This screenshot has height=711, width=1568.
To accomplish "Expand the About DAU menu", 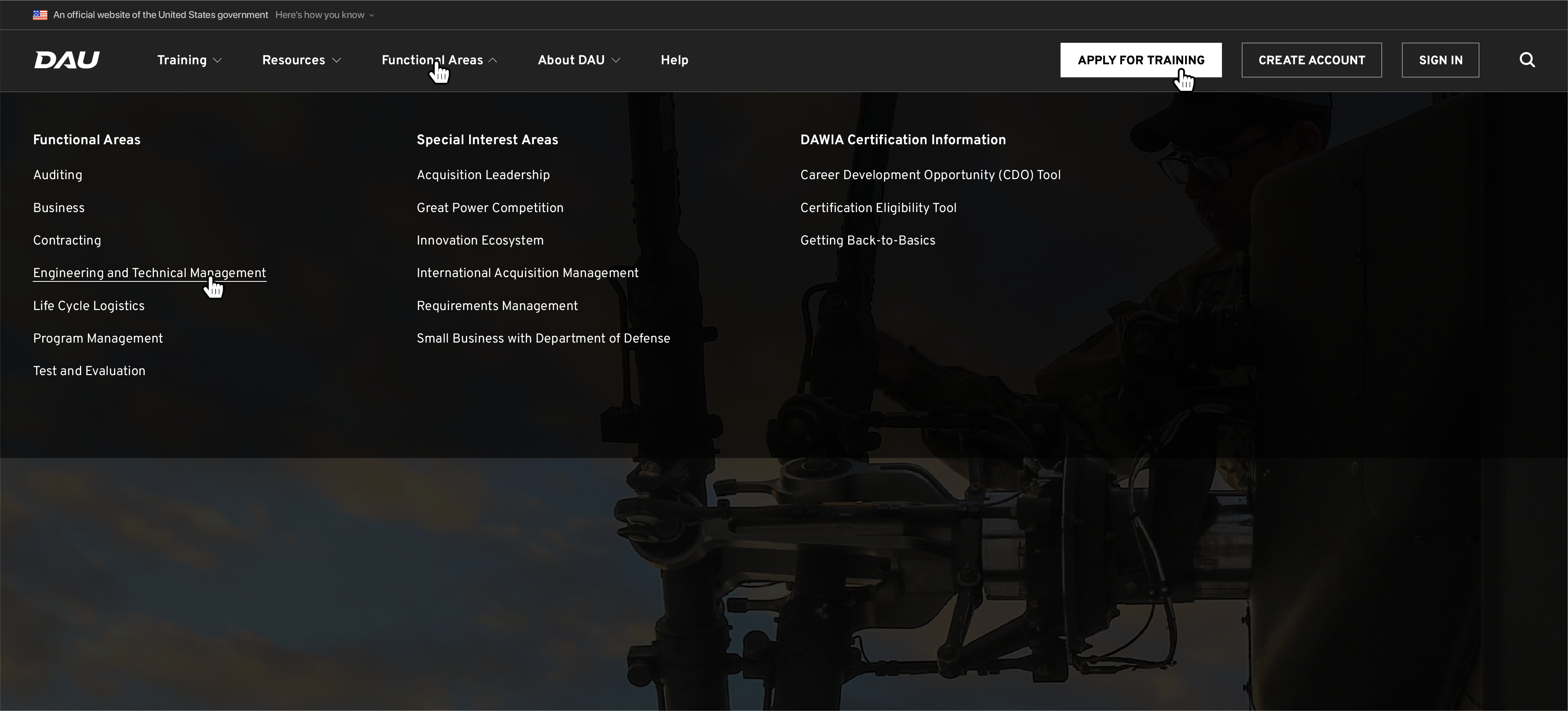I will coord(579,60).
